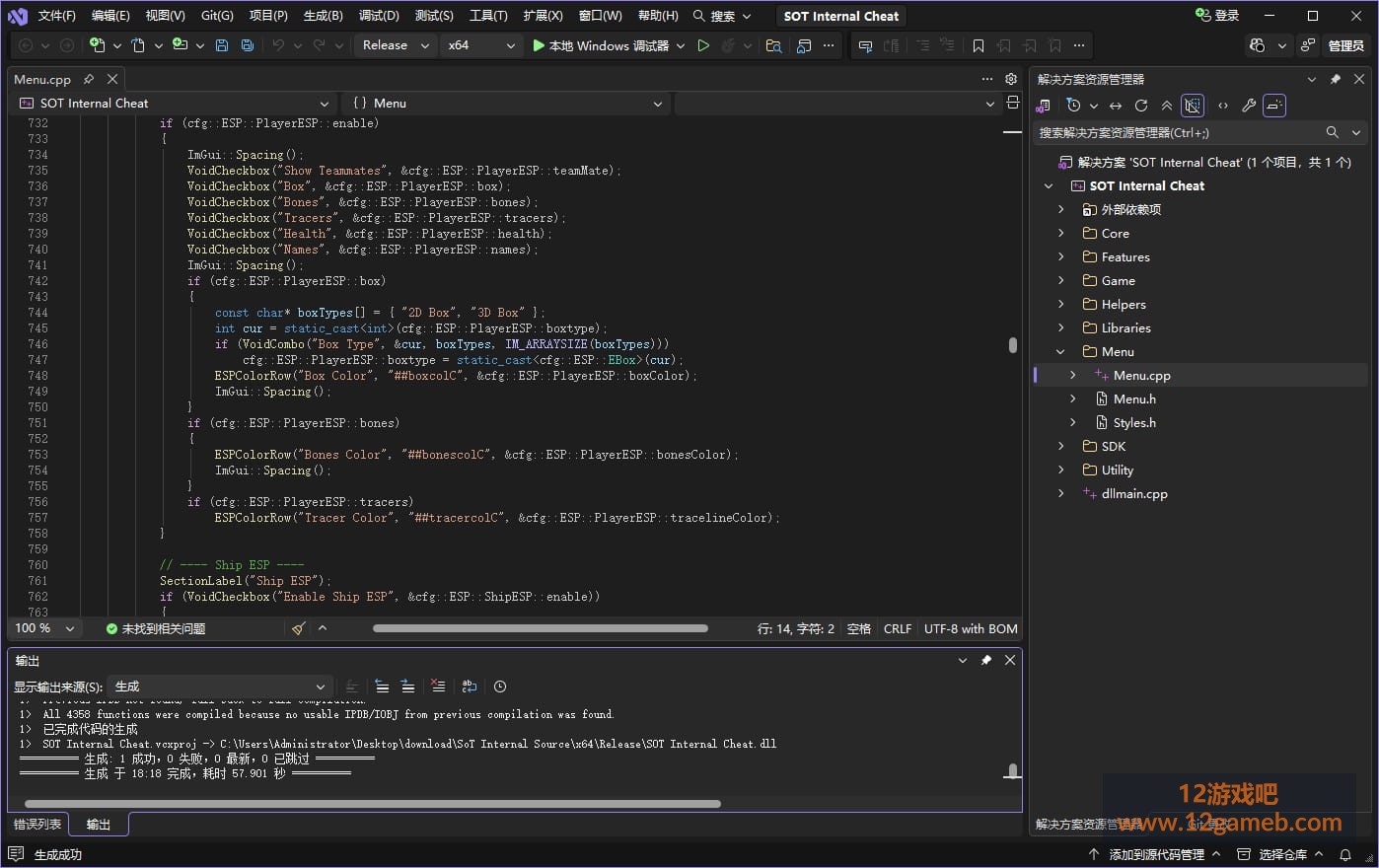Open the Release configuration dropdown

click(396, 45)
